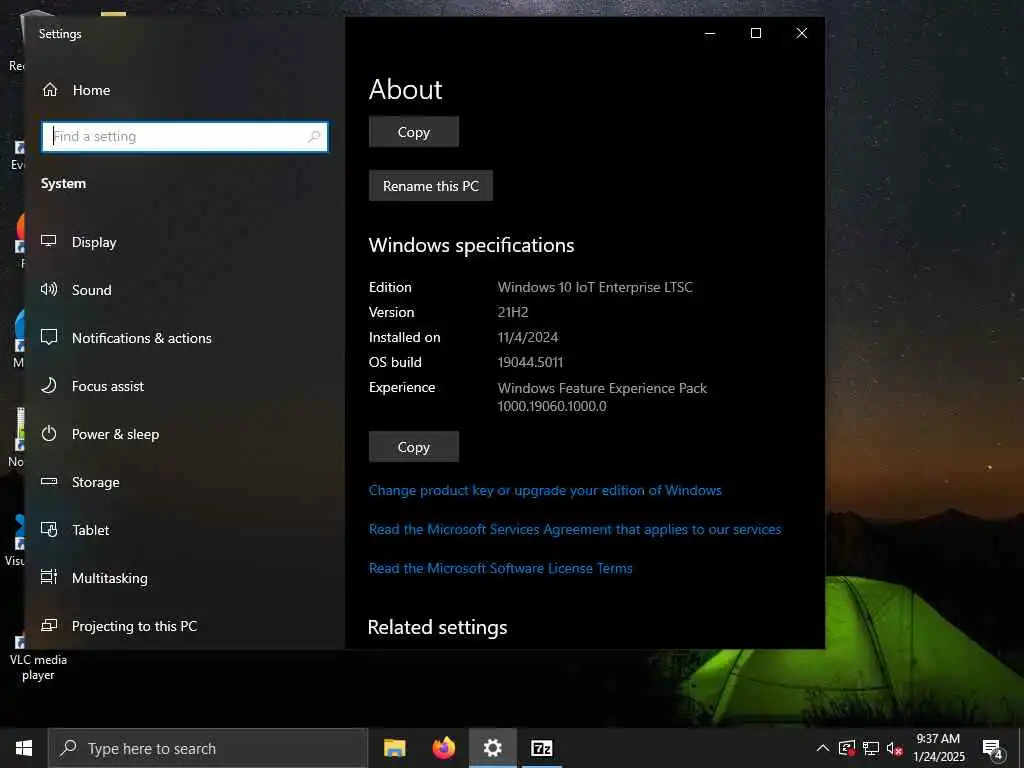Copy the Windows specifications
The image size is (1024, 768).
point(413,447)
